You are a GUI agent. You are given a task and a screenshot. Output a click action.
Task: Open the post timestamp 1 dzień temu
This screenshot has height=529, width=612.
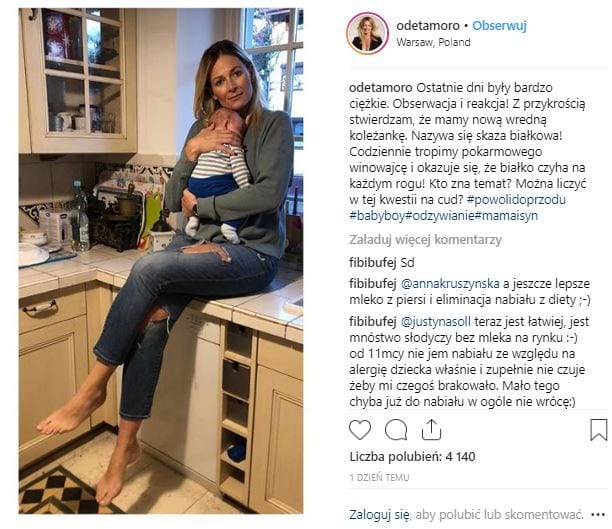(x=379, y=477)
